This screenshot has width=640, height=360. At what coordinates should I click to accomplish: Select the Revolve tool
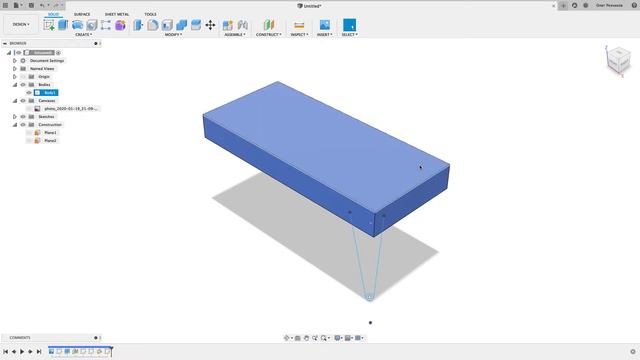pos(77,25)
